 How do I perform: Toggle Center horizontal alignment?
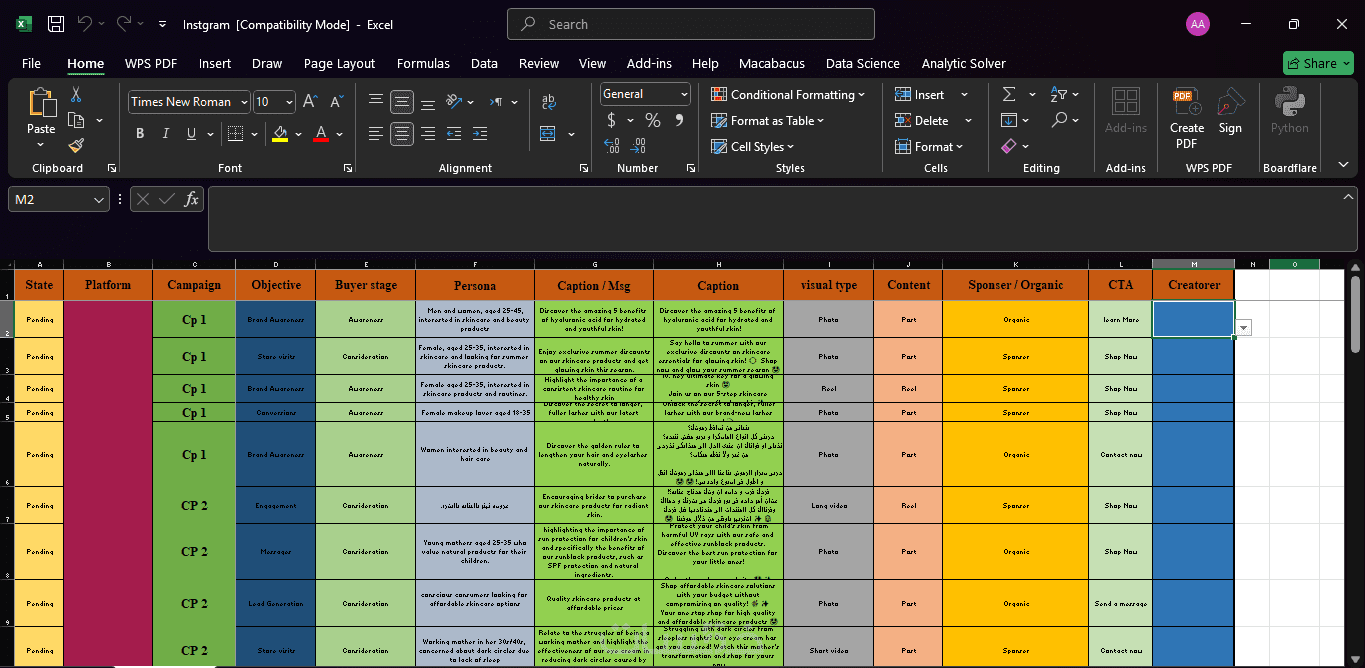(x=402, y=133)
